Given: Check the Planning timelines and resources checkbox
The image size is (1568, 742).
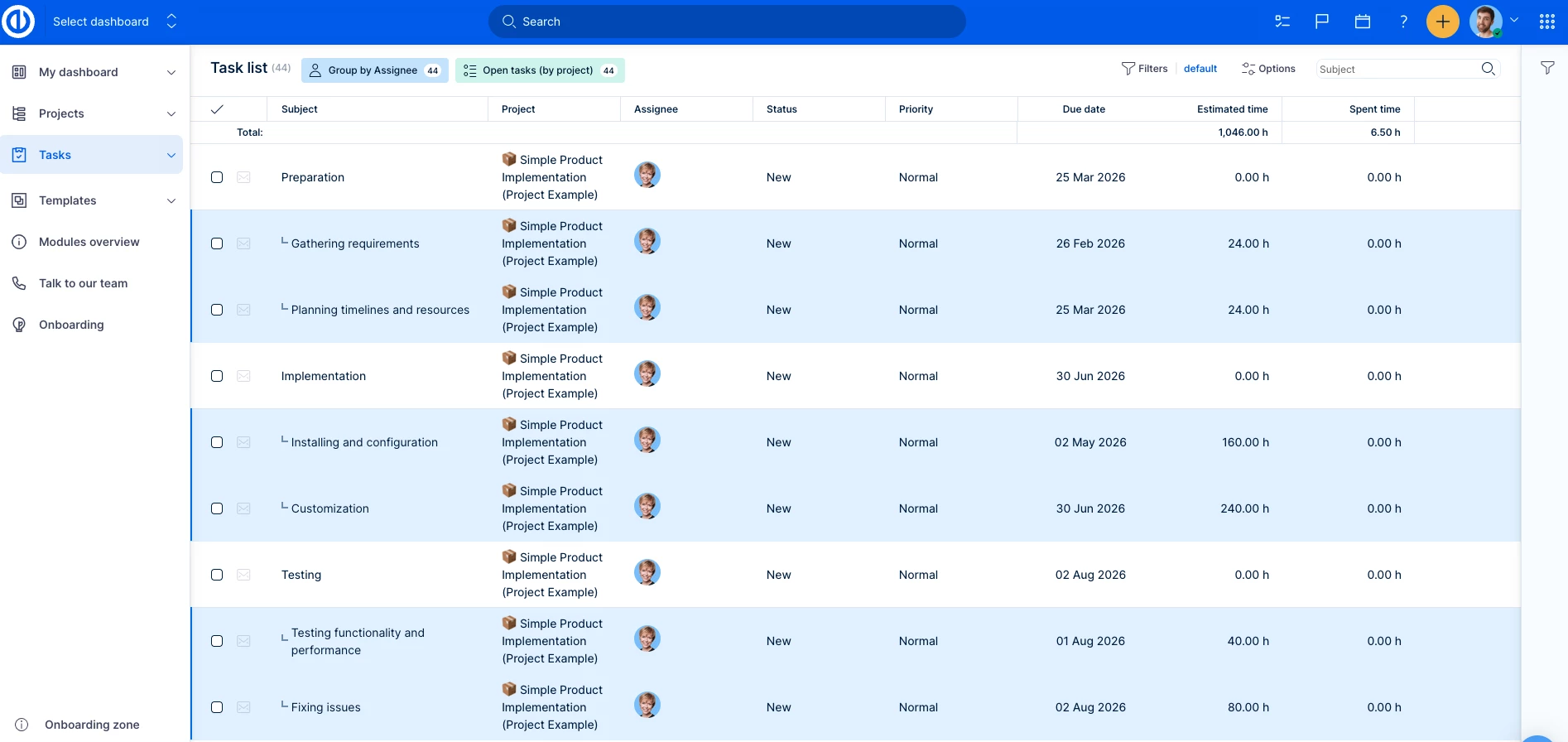Looking at the screenshot, I should pos(217,310).
